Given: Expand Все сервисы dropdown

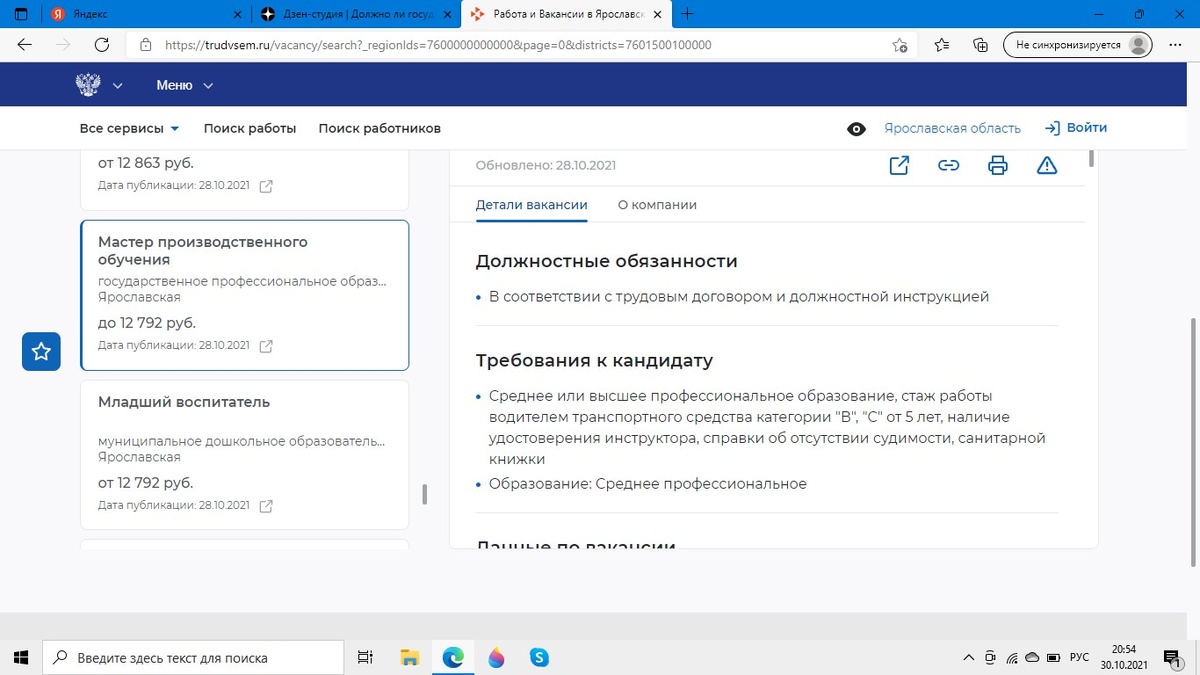Looking at the screenshot, I should click(129, 128).
